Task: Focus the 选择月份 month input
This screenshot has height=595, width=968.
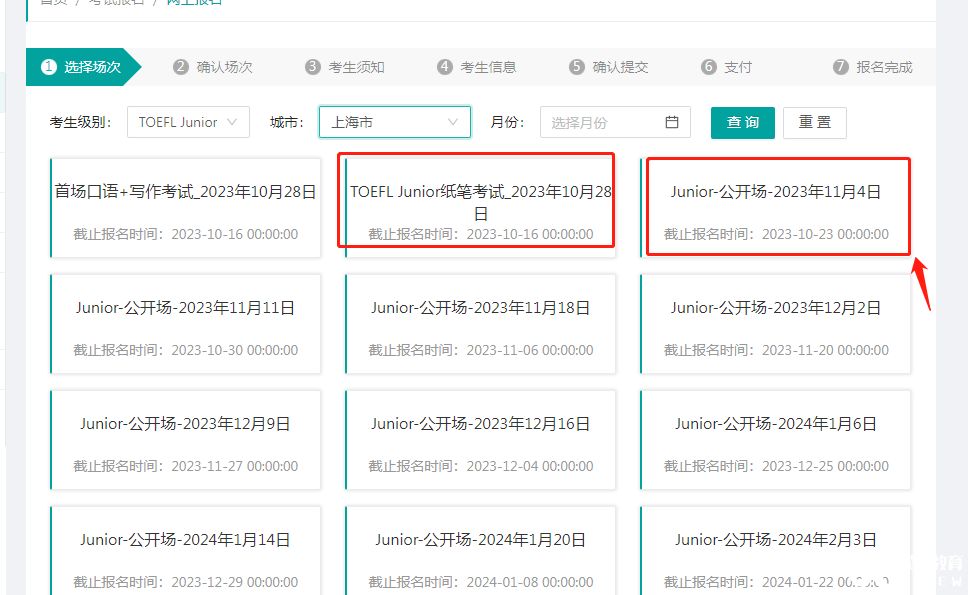Action: pyautogui.click(x=615, y=122)
